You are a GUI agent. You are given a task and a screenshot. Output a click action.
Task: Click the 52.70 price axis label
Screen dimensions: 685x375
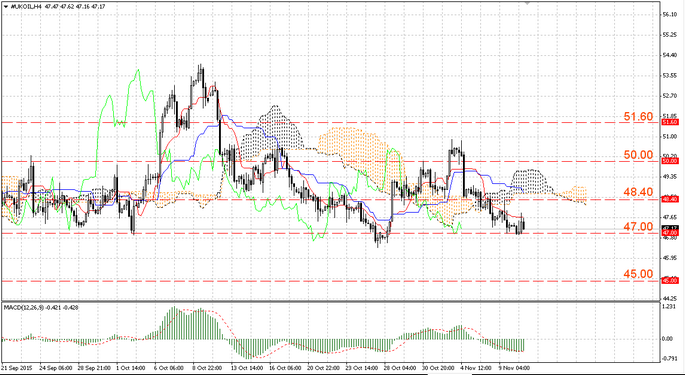point(669,96)
